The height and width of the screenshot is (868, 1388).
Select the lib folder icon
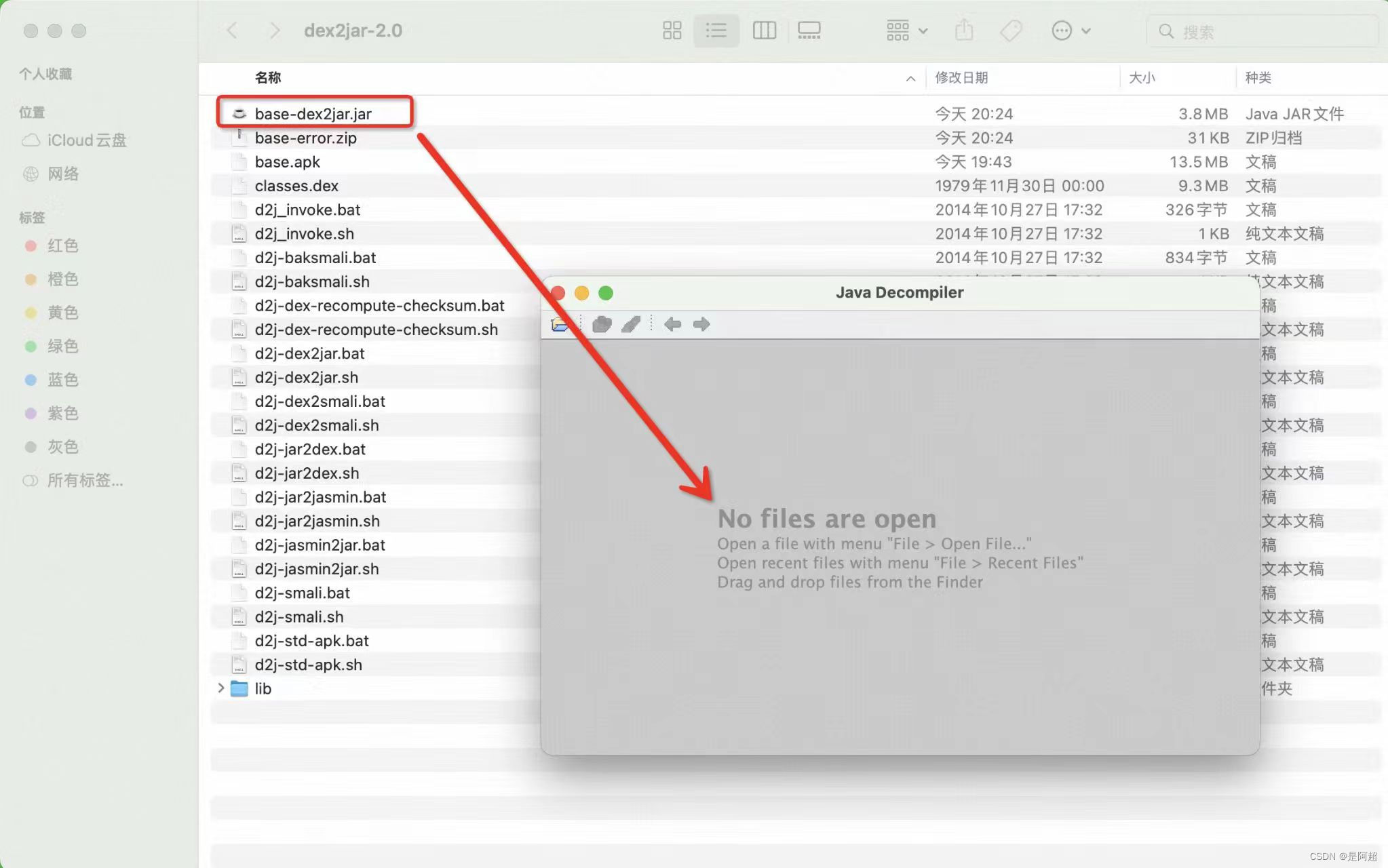(x=239, y=688)
